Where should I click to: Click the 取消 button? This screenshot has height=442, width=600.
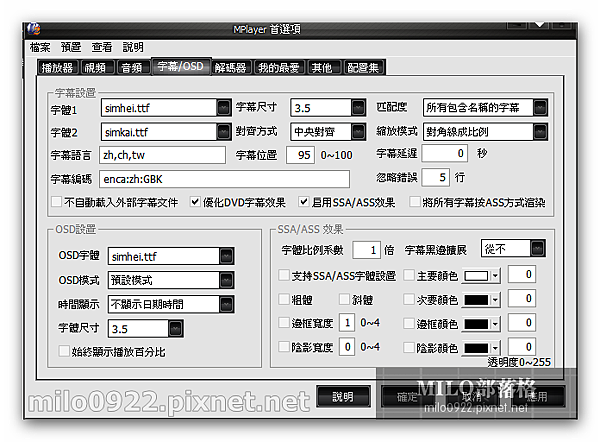coord(472,397)
